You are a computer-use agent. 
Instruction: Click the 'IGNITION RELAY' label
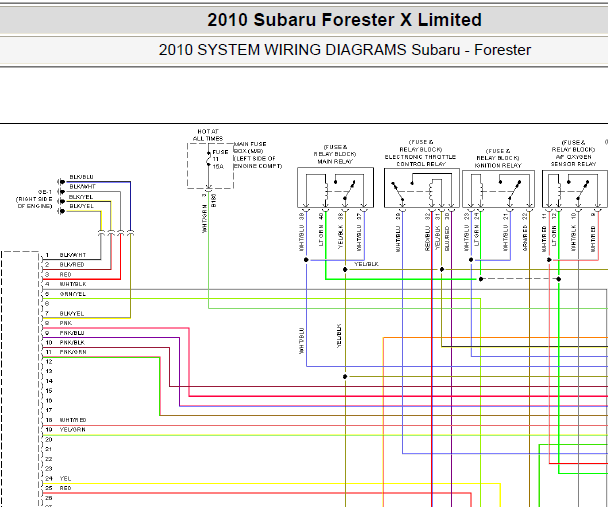(498, 166)
